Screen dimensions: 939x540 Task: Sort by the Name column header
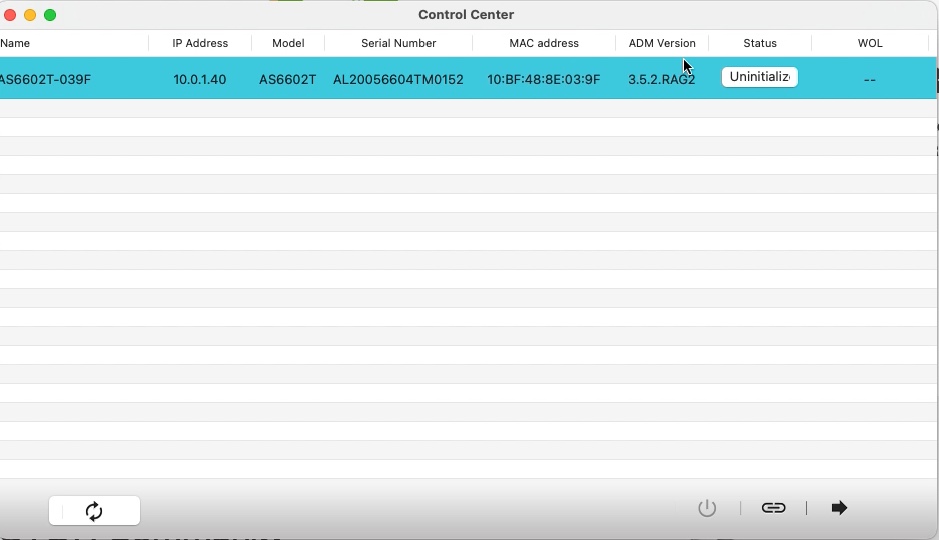point(16,43)
